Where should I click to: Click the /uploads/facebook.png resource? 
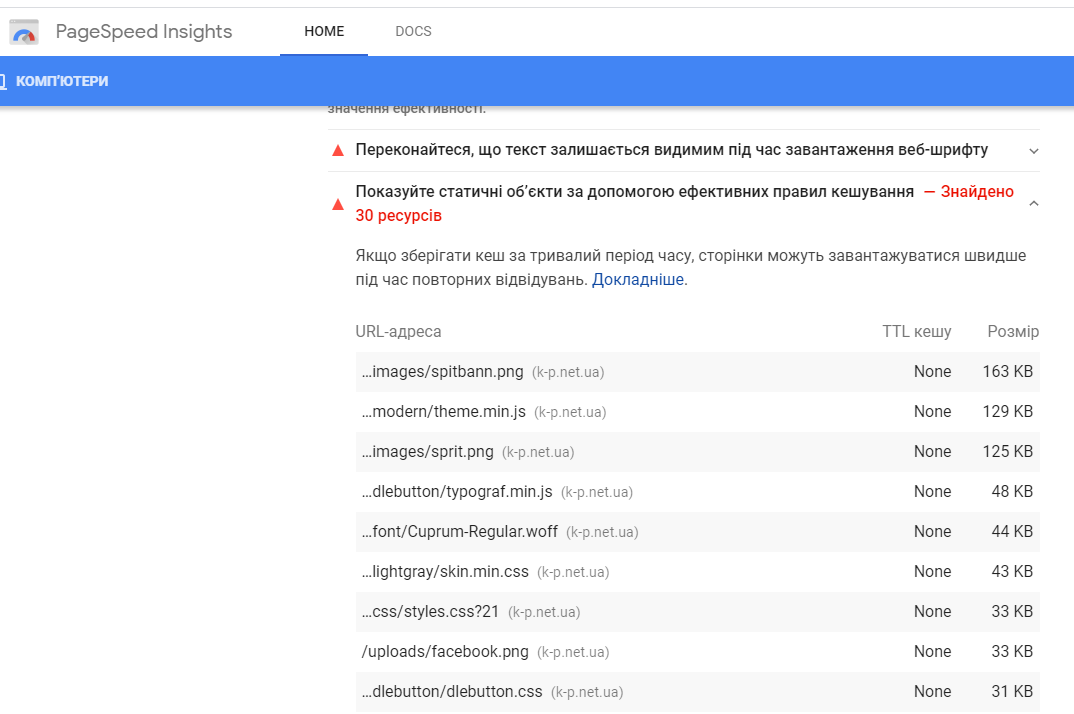(445, 652)
